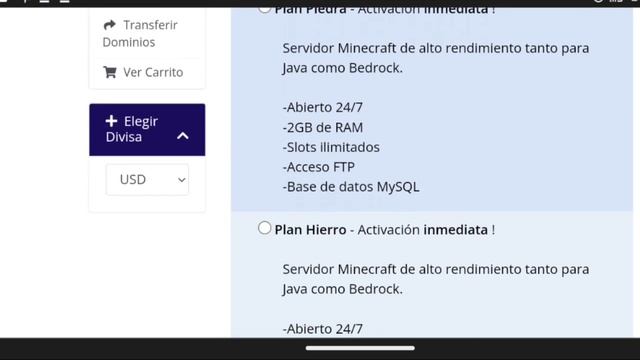Click the '-Acceso FTP' line
This screenshot has height=360, width=640.
coord(318,167)
